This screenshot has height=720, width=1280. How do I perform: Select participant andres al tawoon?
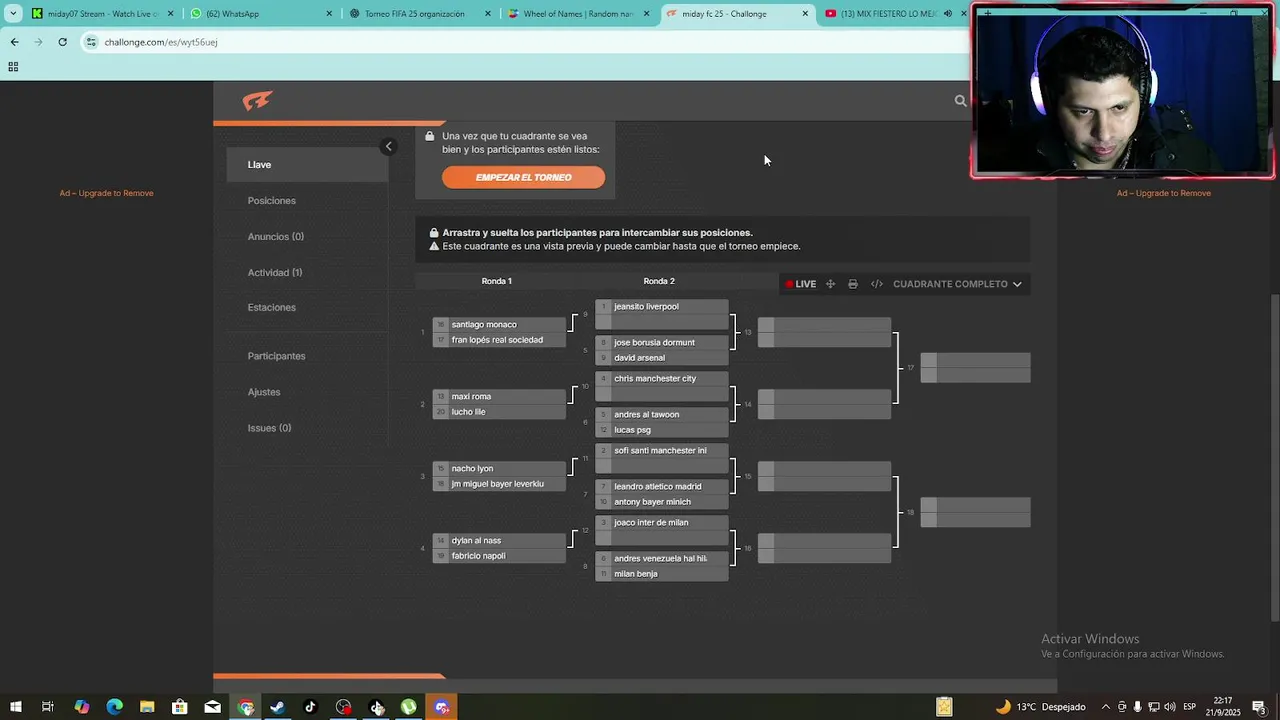(662, 415)
